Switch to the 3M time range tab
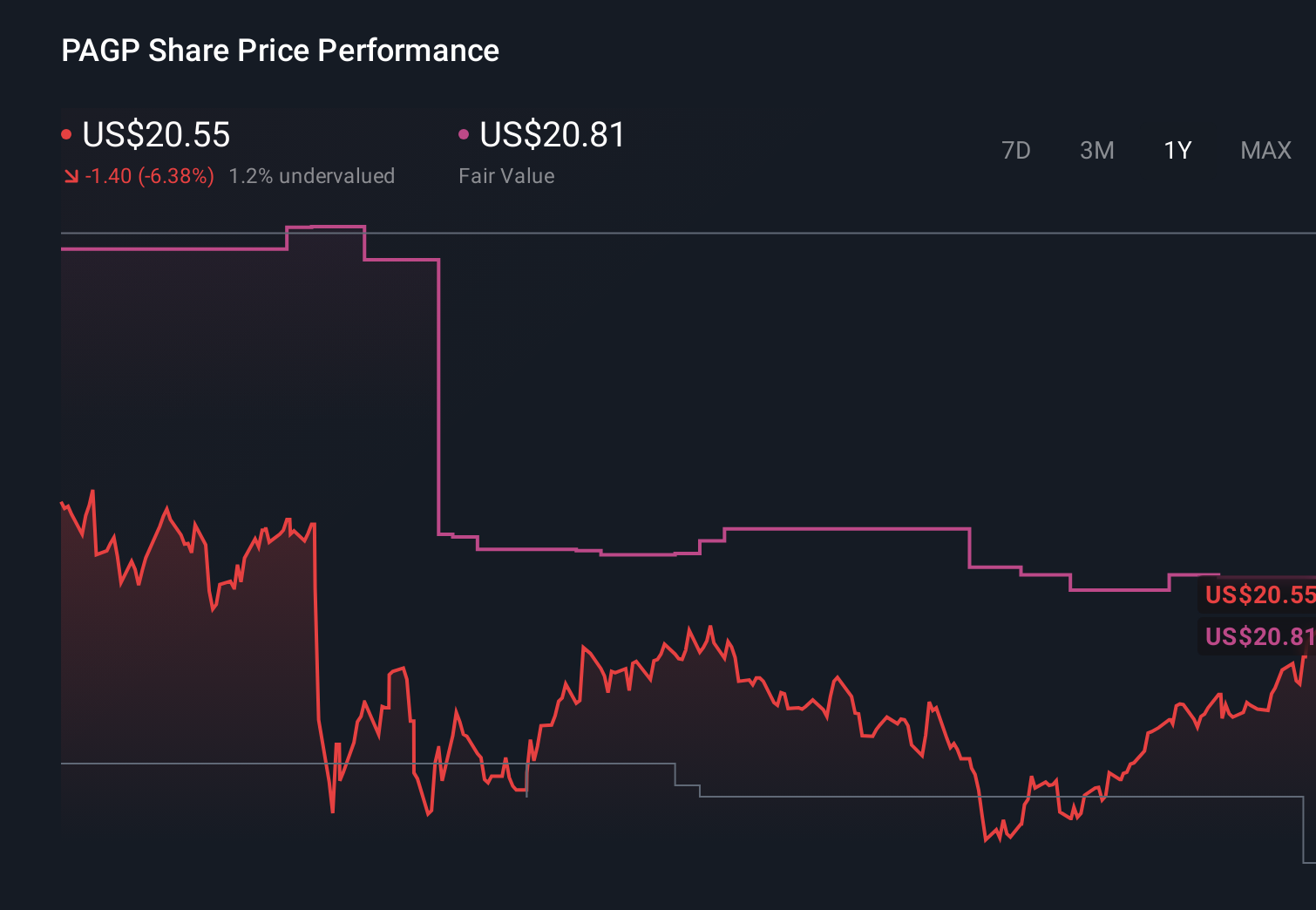 coord(1096,150)
